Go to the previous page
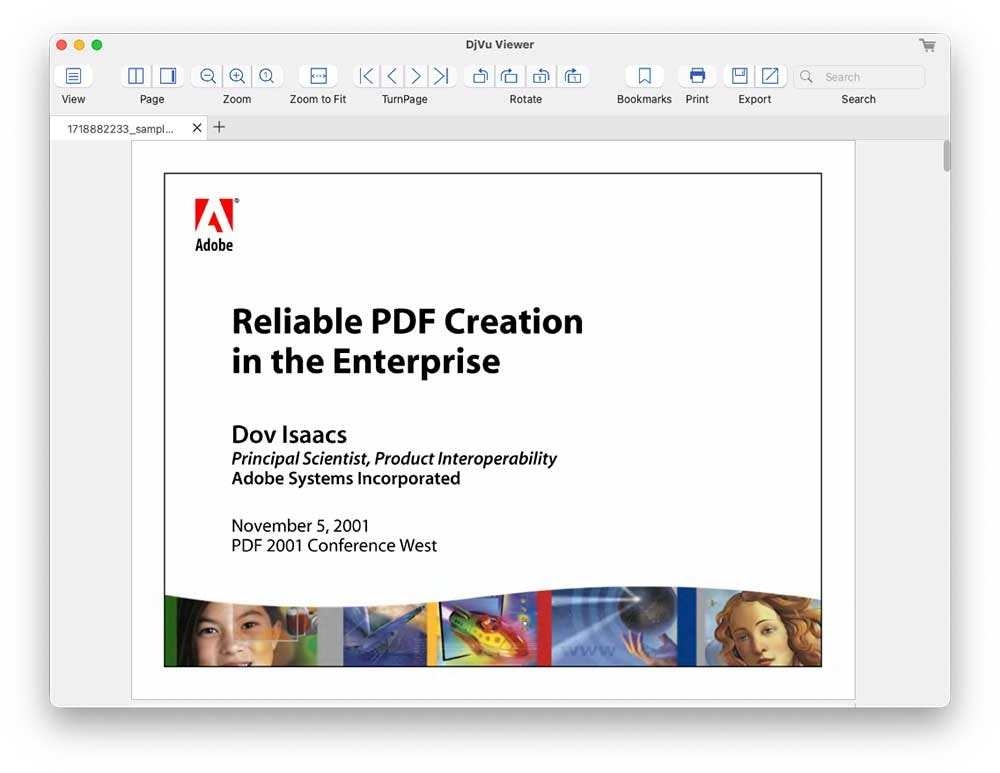This screenshot has height=773, width=1000. 392,77
